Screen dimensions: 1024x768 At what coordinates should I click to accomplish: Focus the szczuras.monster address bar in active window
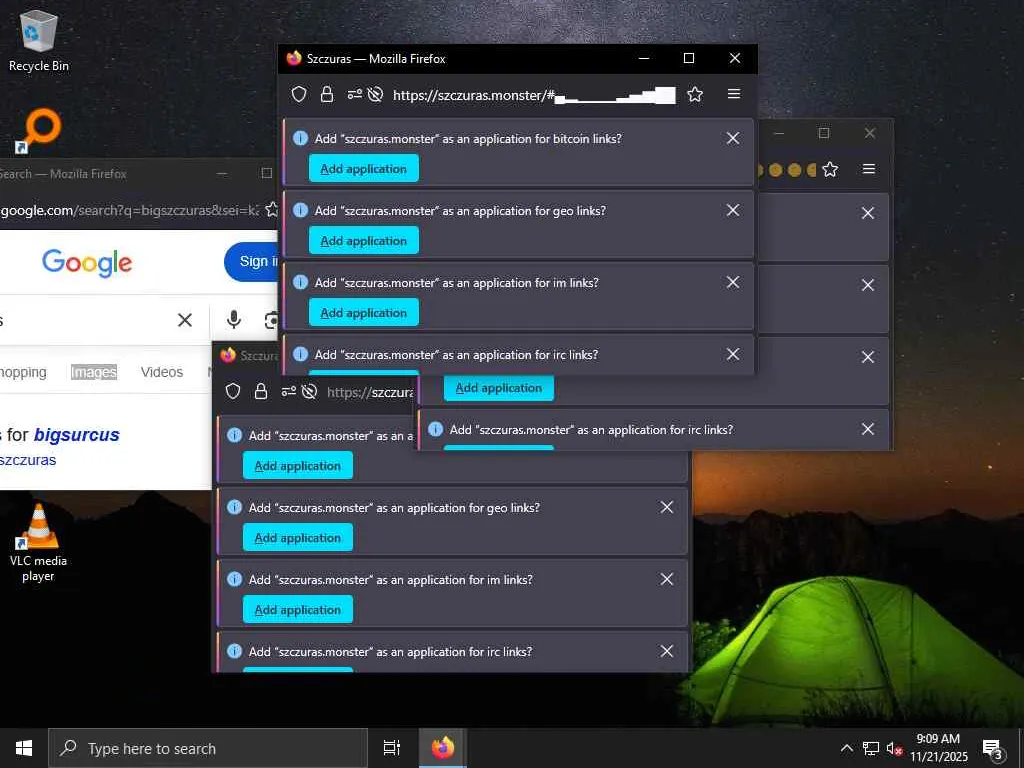pos(534,95)
